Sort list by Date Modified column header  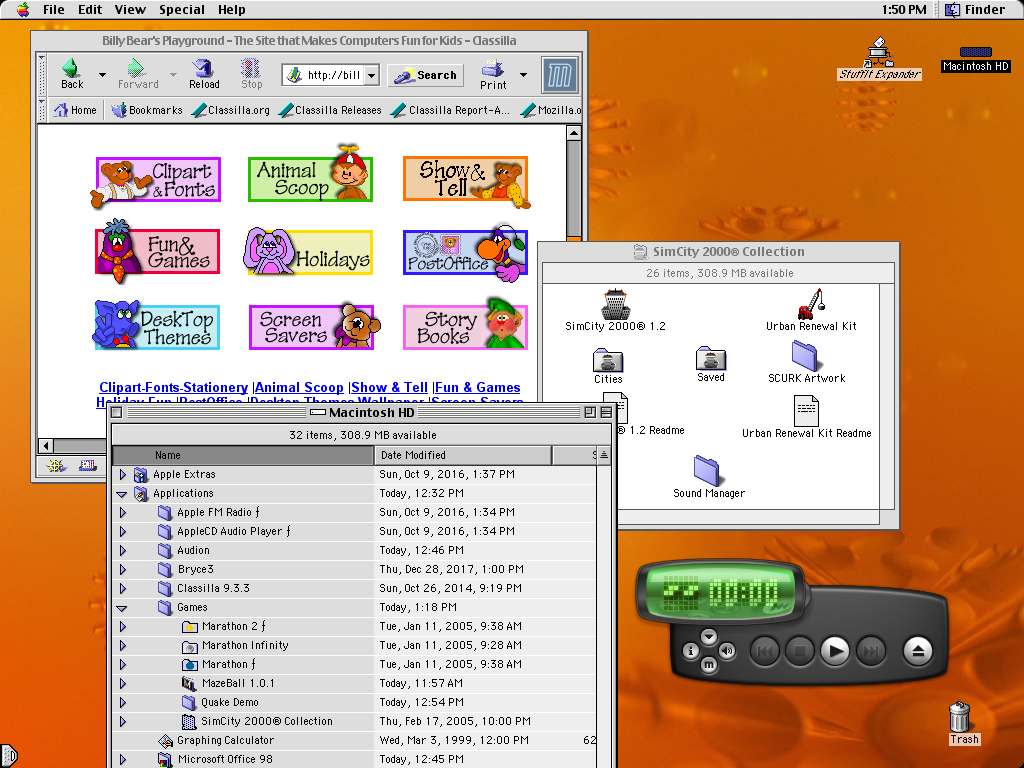pyautogui.click(x=462, y=455)
